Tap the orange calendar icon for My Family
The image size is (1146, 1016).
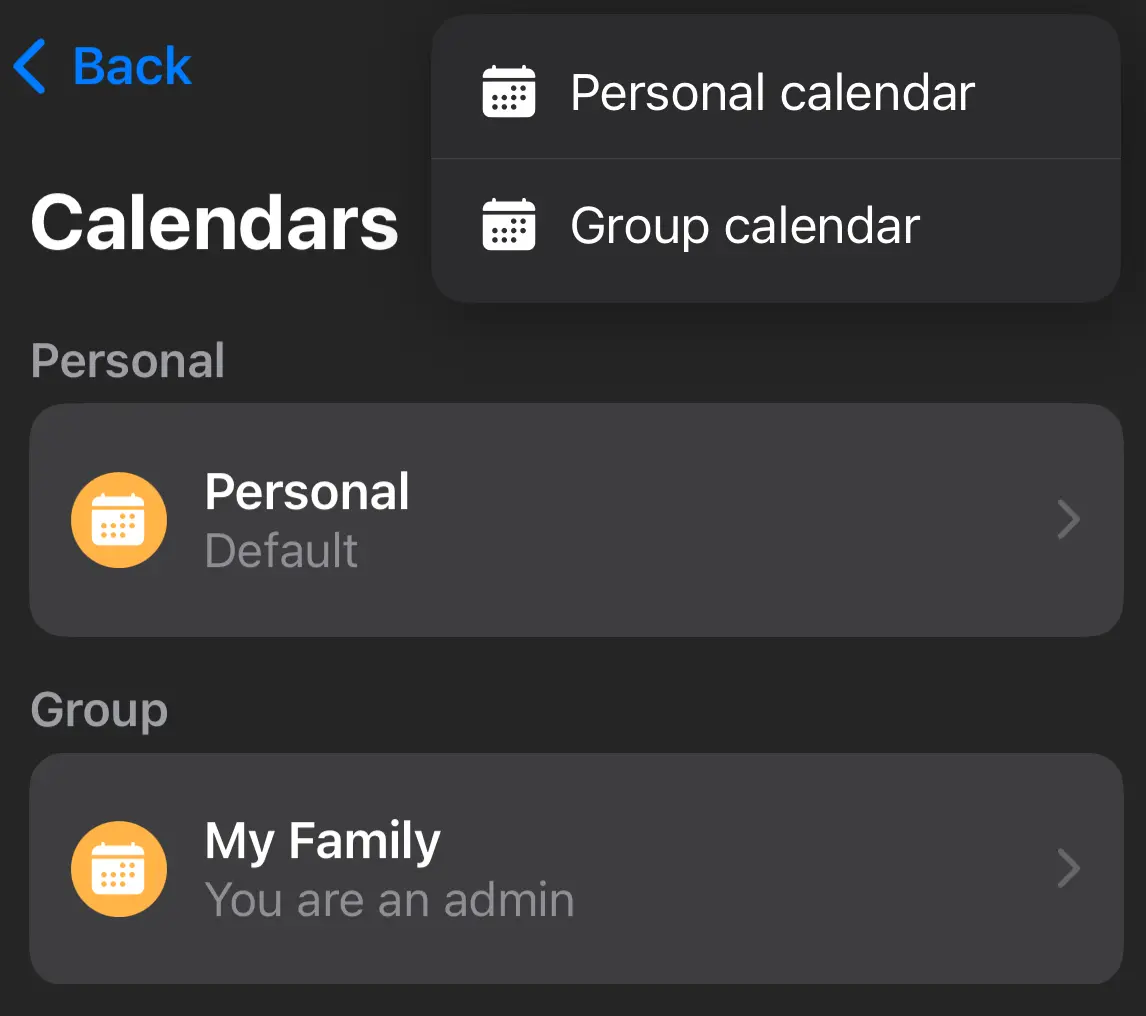[118, 868]
